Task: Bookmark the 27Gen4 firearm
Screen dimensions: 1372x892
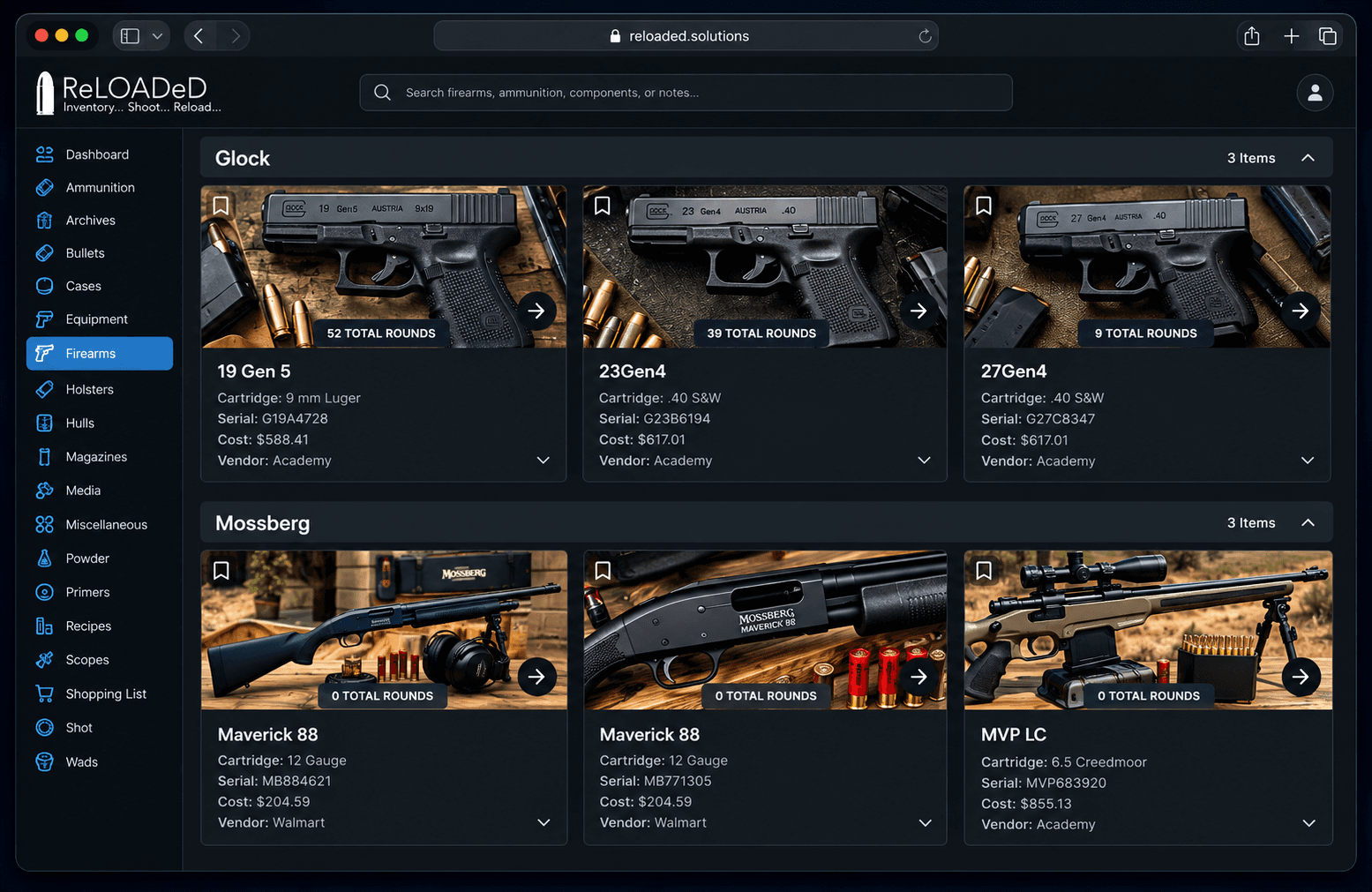Action: tap(984, 206)
